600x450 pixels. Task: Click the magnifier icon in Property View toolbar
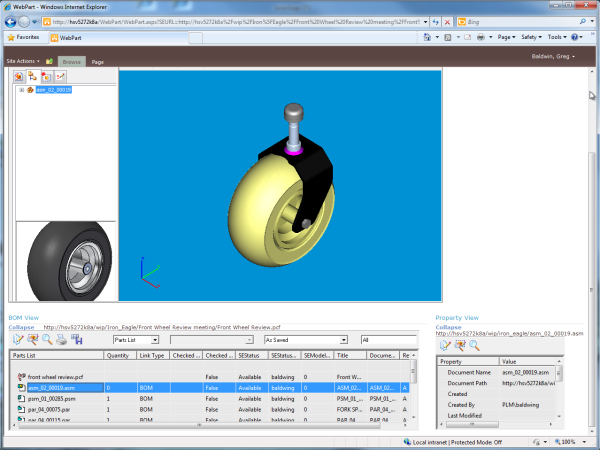(x=474, y=345)
